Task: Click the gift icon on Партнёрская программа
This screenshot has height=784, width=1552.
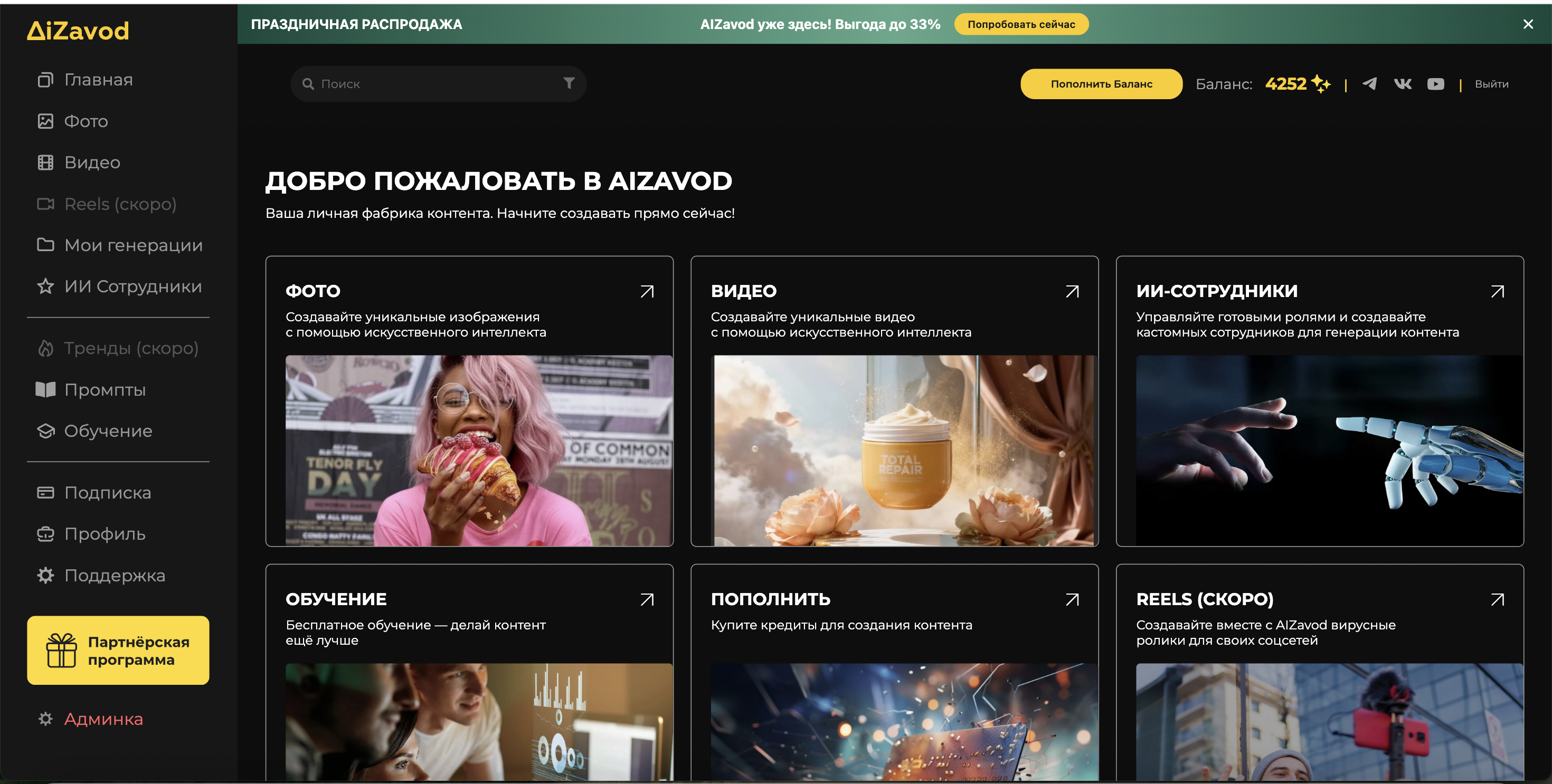Action: coord(61,651)
